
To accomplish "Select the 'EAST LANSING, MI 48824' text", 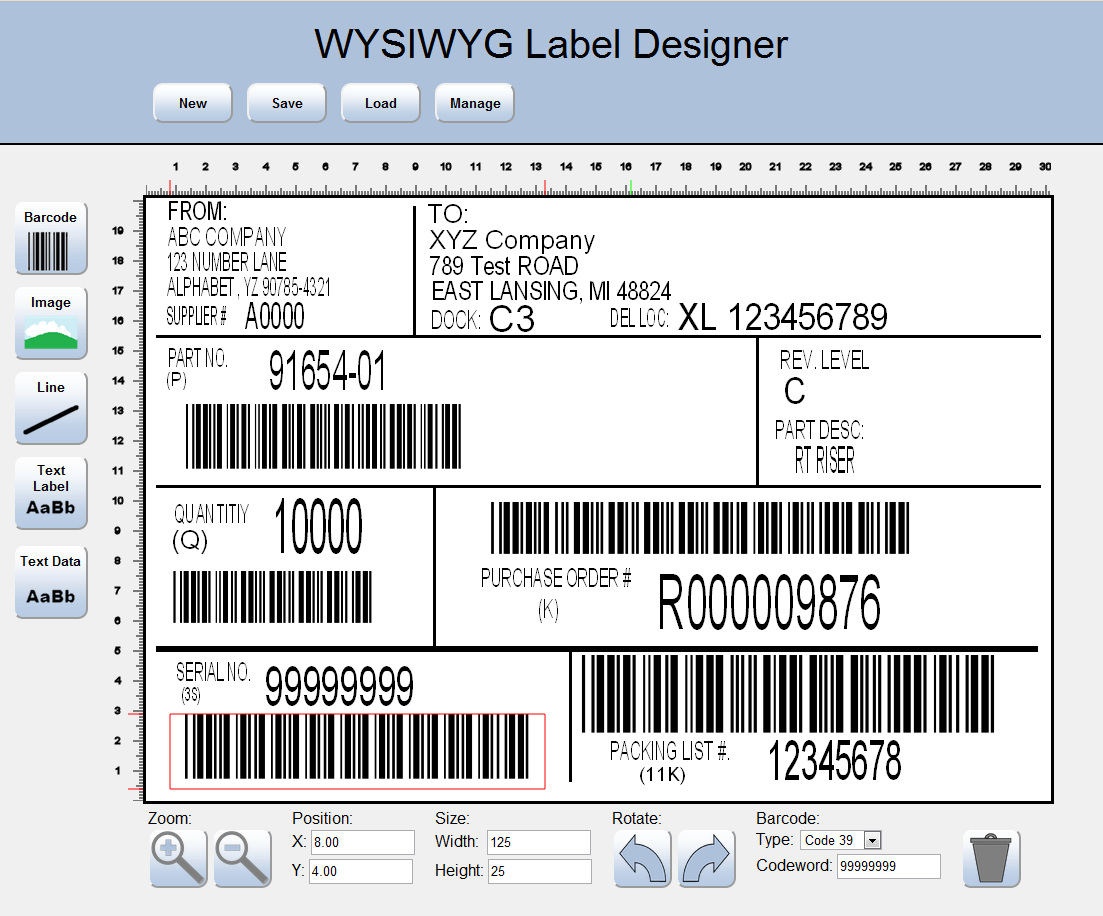I will click(x=552, y=291).
